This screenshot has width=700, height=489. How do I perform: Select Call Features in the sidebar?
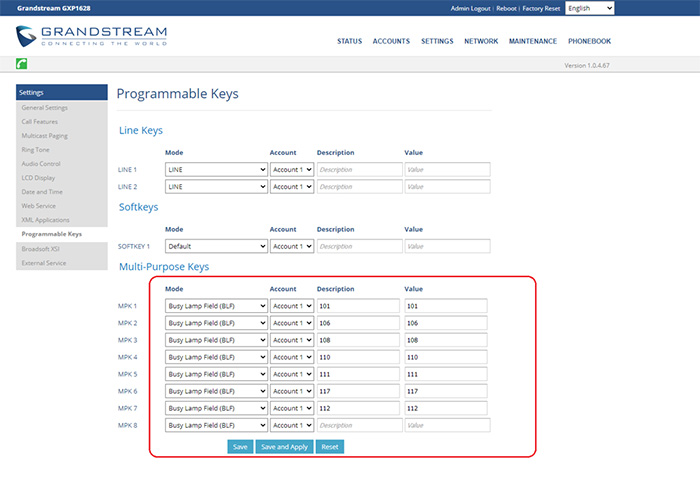click(x=41, y=121)
